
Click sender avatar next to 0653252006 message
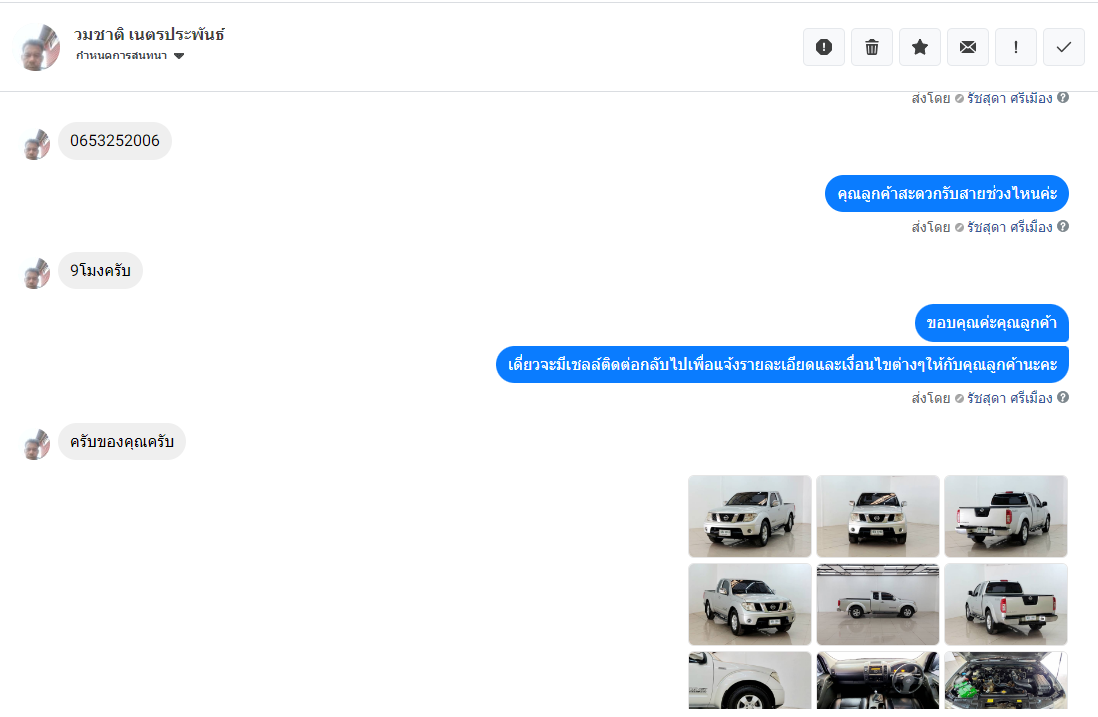click(x=37, y=144)
